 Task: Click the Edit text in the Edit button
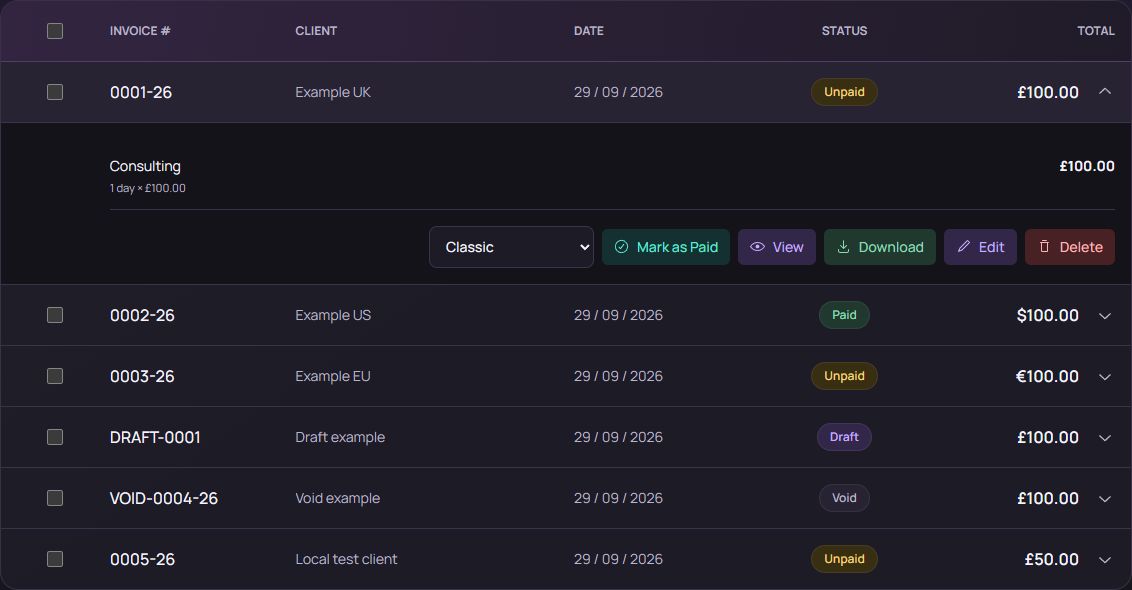click(x=991, y=247)
